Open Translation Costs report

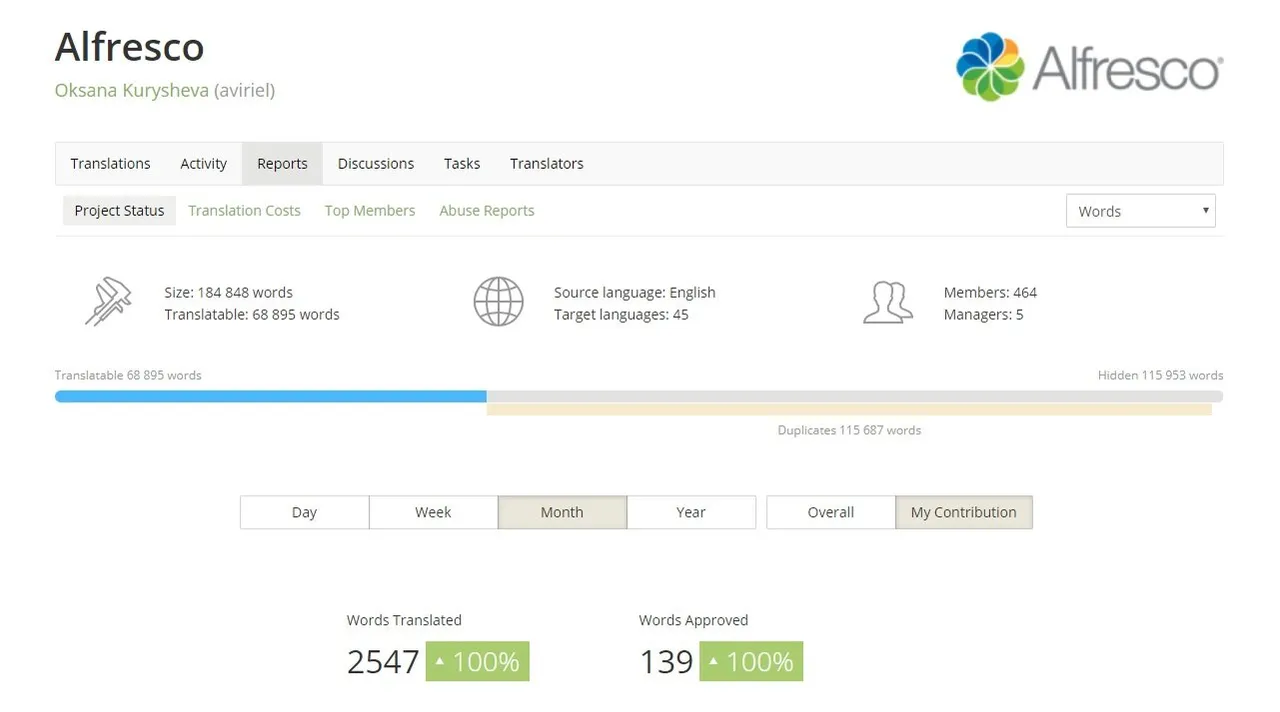[244, 211]
